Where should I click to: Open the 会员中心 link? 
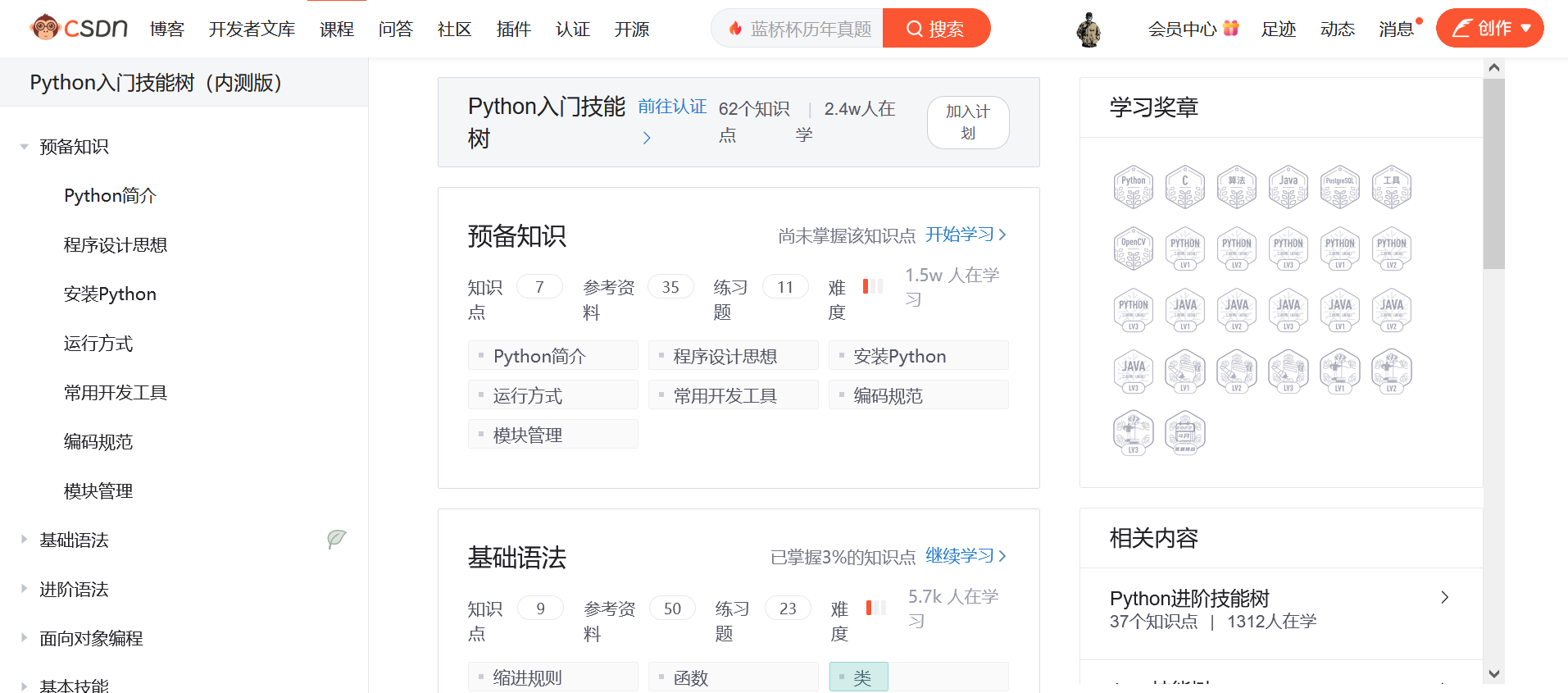click(1183, 29)
